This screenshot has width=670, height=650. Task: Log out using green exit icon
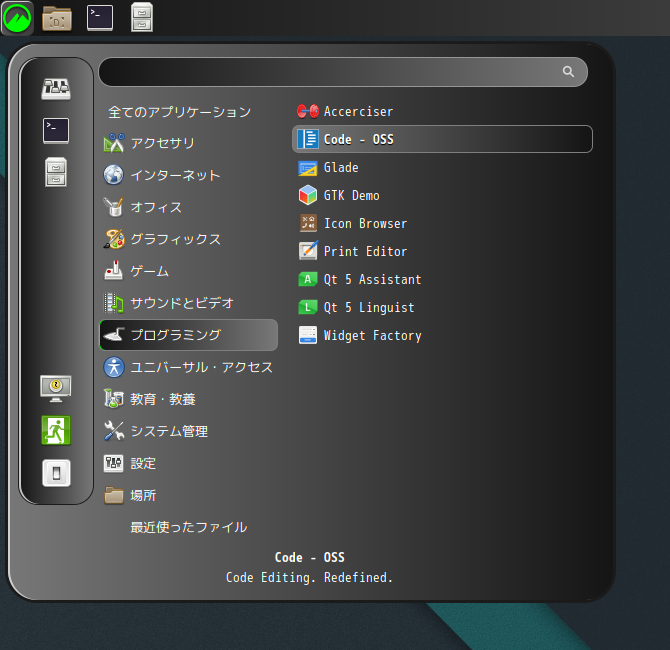tap(56, 430)
